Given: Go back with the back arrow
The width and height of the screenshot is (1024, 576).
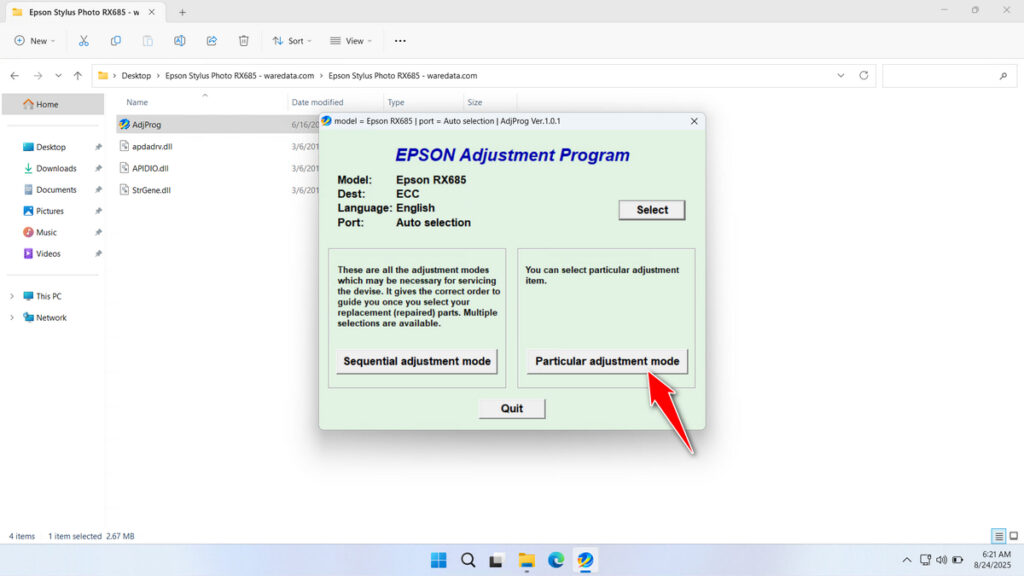Looking at the screenshot, I should (x=14, y=76).
